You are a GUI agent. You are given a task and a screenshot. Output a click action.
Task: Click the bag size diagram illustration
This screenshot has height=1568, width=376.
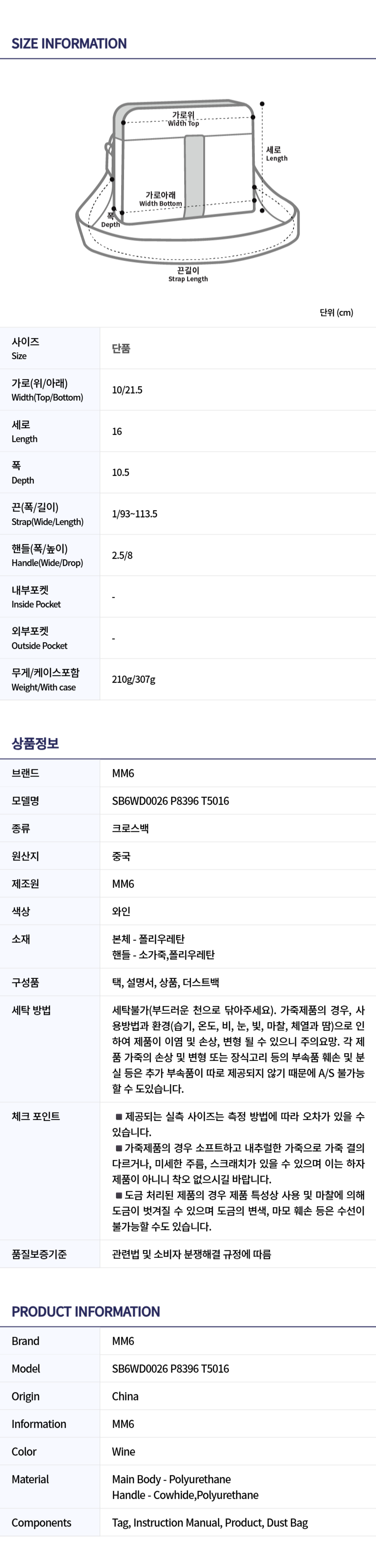coord(188,191)
